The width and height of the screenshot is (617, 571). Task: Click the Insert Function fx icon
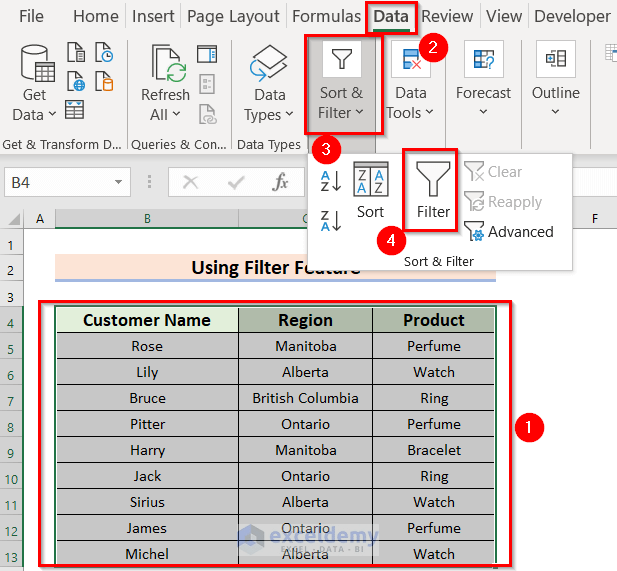click(280, 182)
